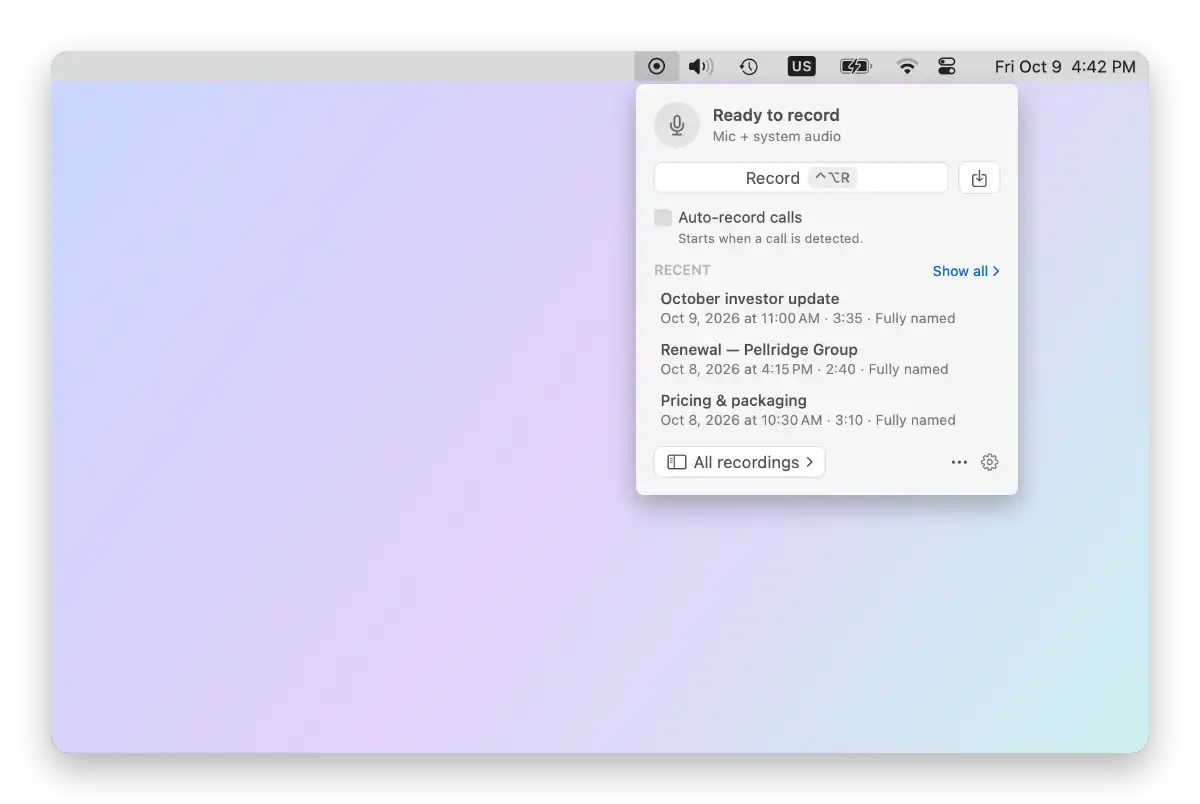
Task: Open the All recordings button
Action: (x=740, y=462)
